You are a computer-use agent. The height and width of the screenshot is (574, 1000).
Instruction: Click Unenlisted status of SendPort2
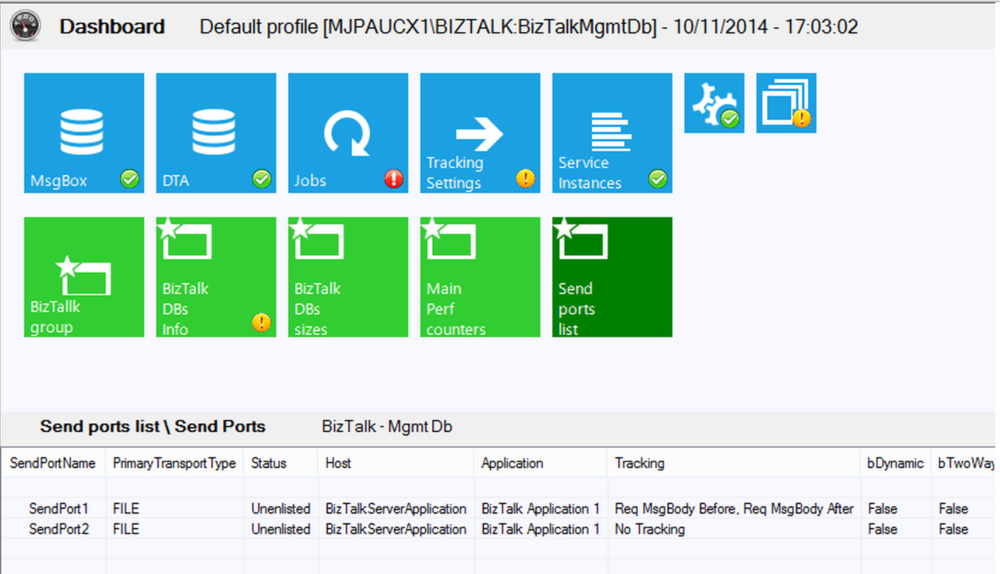[281, 529]
